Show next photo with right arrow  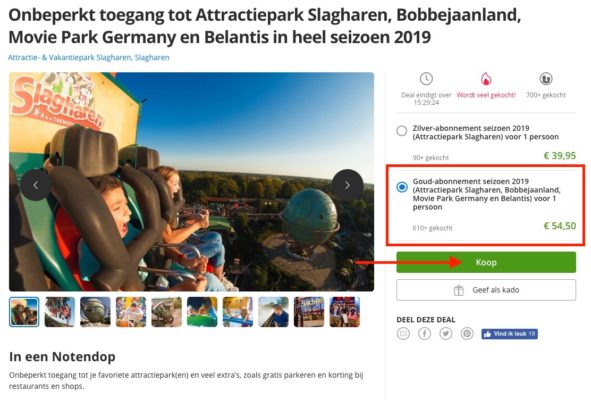pos(347,185)
